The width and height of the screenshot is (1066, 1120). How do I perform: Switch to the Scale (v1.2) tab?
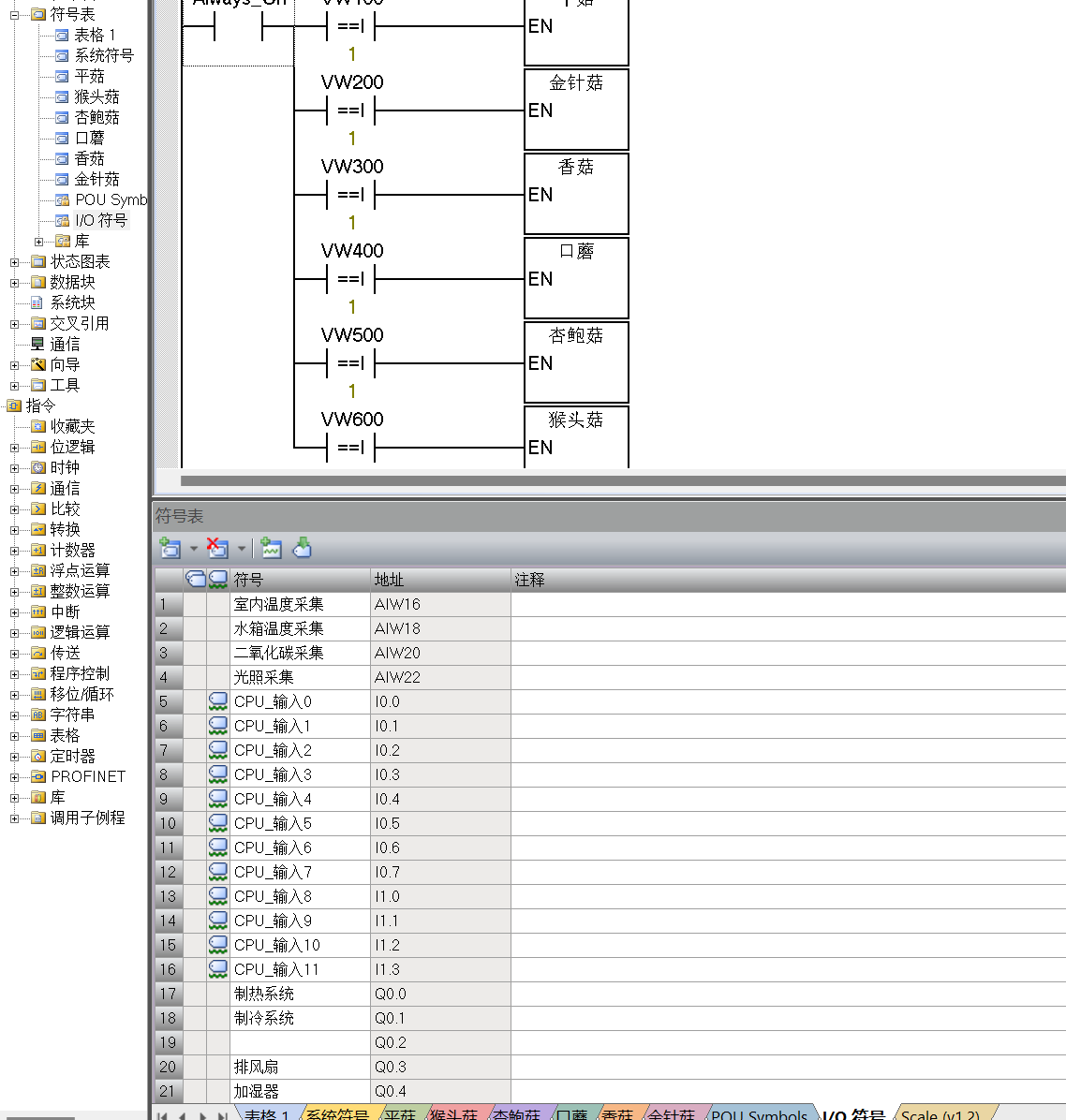point(940,1114)
